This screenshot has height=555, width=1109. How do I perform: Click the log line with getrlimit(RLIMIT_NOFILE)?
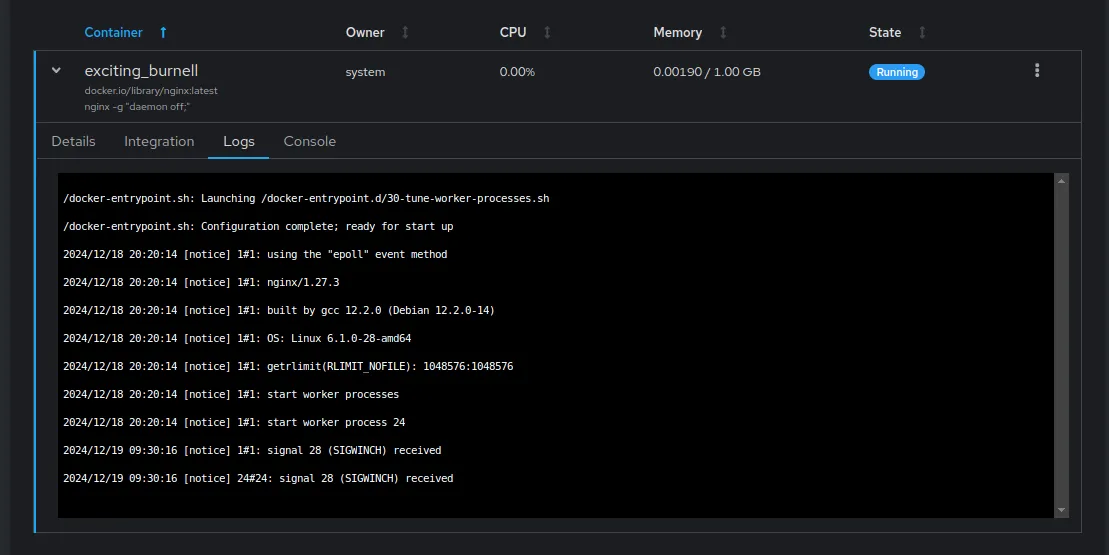pyautogui.click(x=288, y=366)
